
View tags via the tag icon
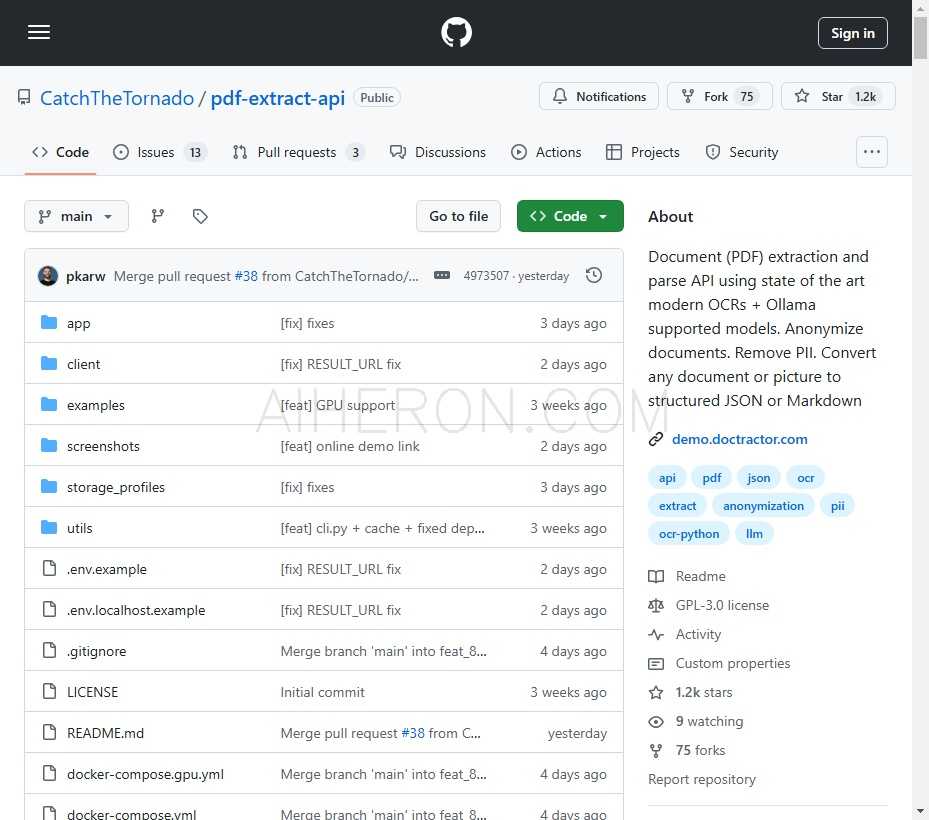click(x=200, y=216)
